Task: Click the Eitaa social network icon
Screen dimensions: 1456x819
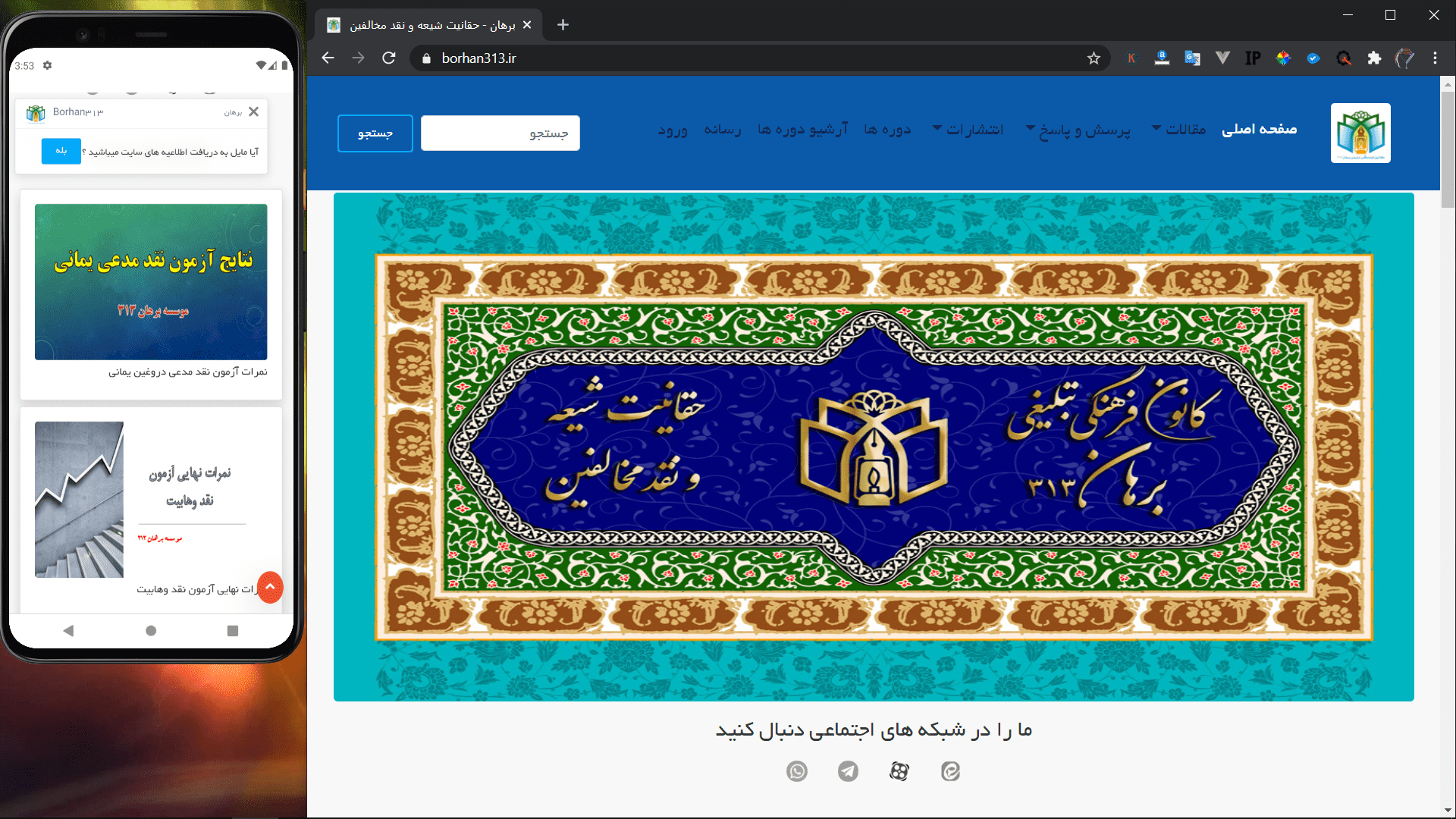Action: 950,771
